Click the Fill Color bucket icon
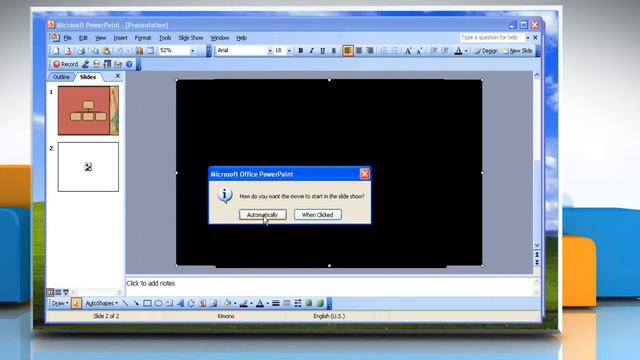 pos(227,303)
